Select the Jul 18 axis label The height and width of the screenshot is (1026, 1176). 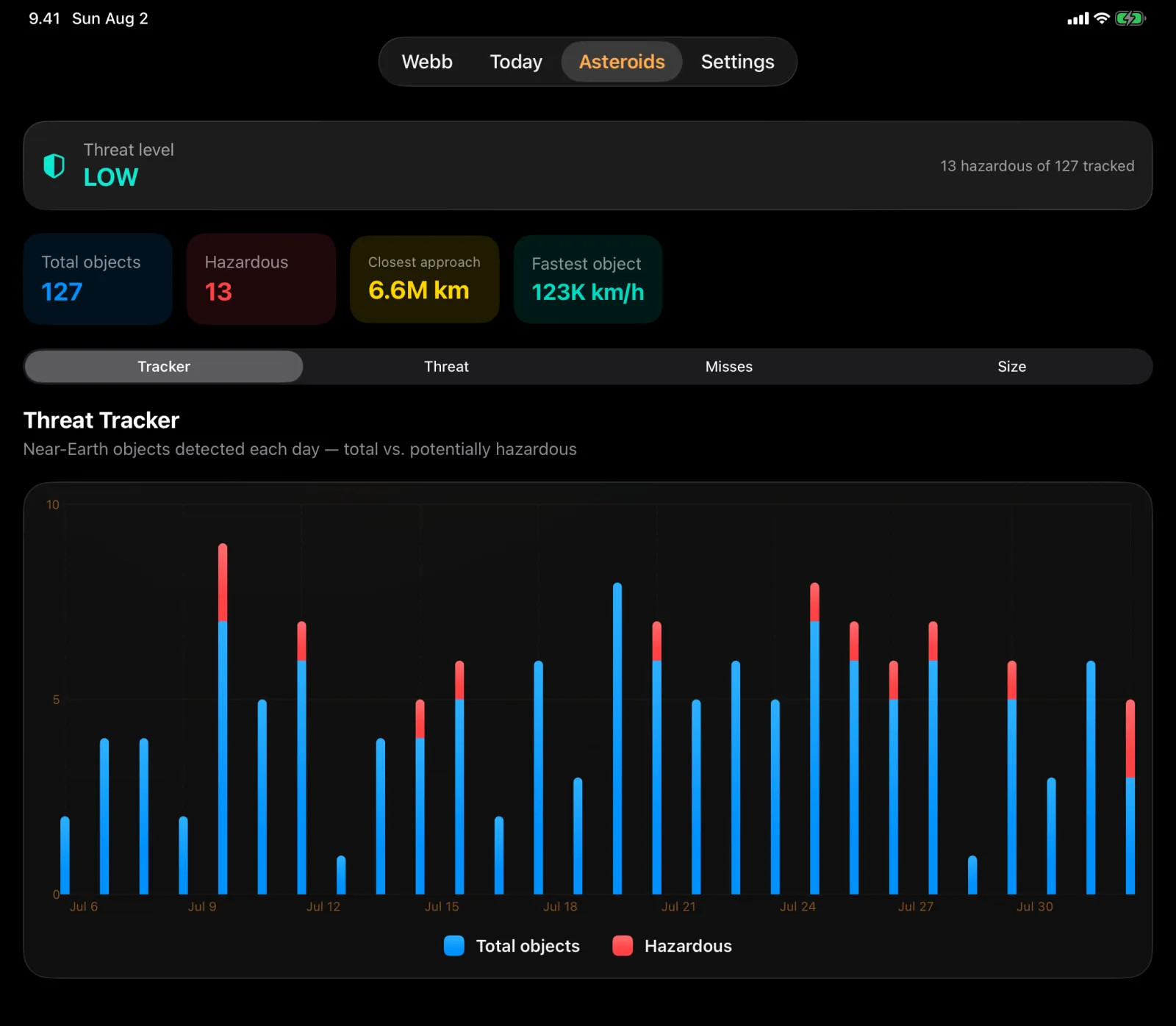click(x=560, y=907)
